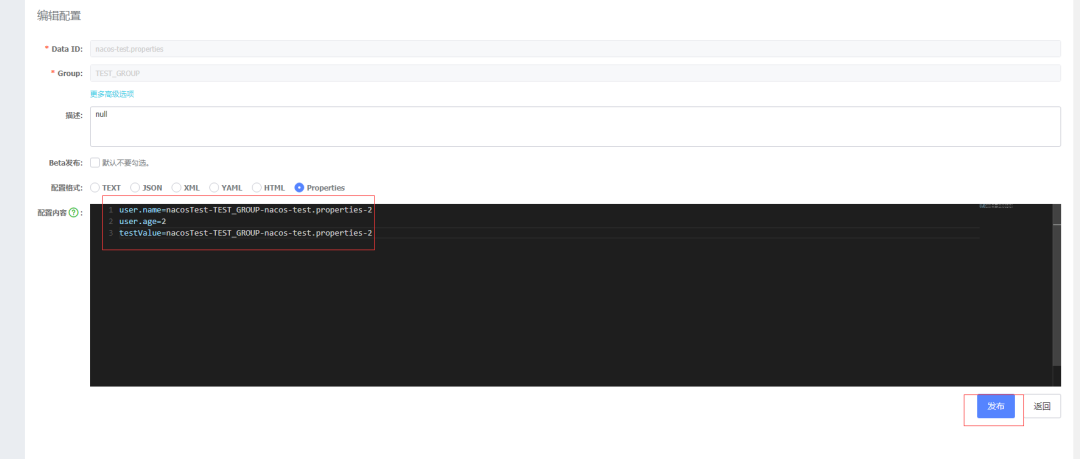The image size is (1080, 459).
Task: Click the 编辑配置 page heading
Action: coord(59,15)
